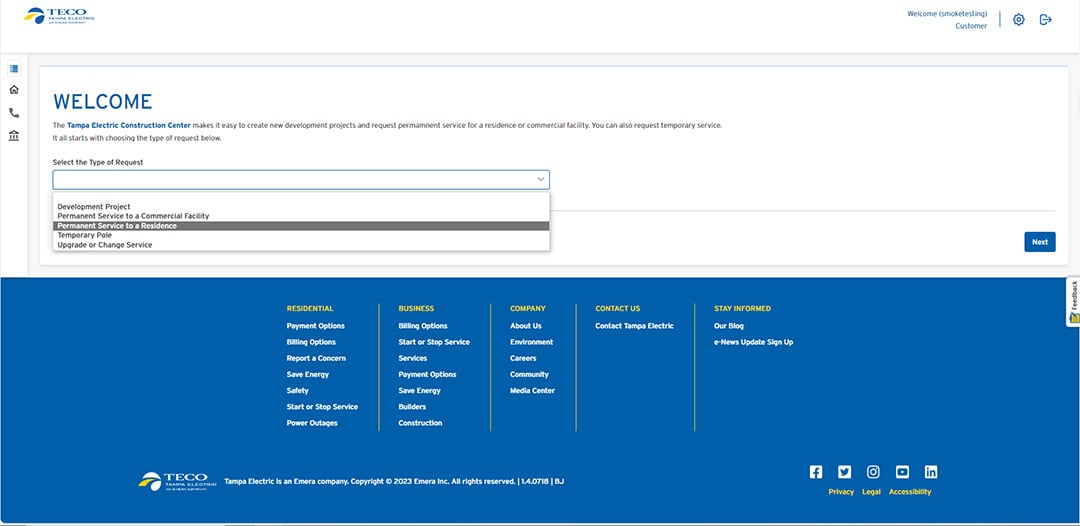
Task: Select Temporary Pole option
Action: coord(85,236)
